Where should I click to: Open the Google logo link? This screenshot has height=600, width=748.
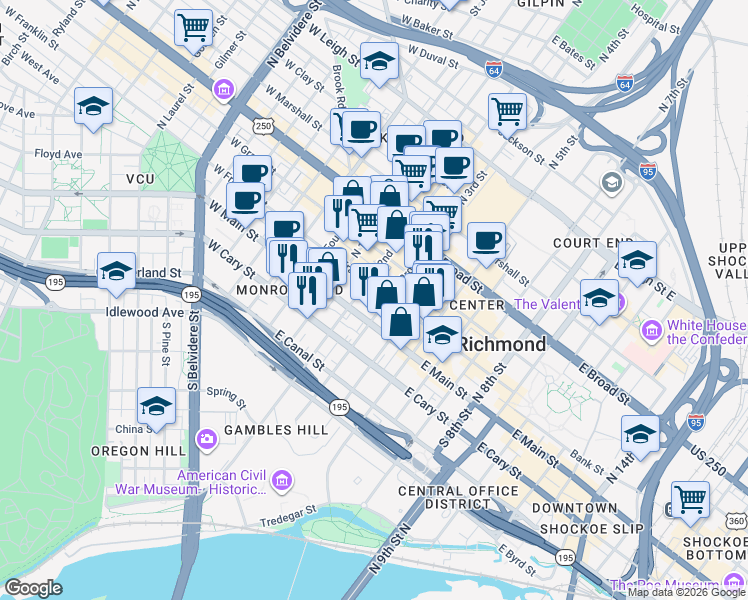tap(33, 589)
